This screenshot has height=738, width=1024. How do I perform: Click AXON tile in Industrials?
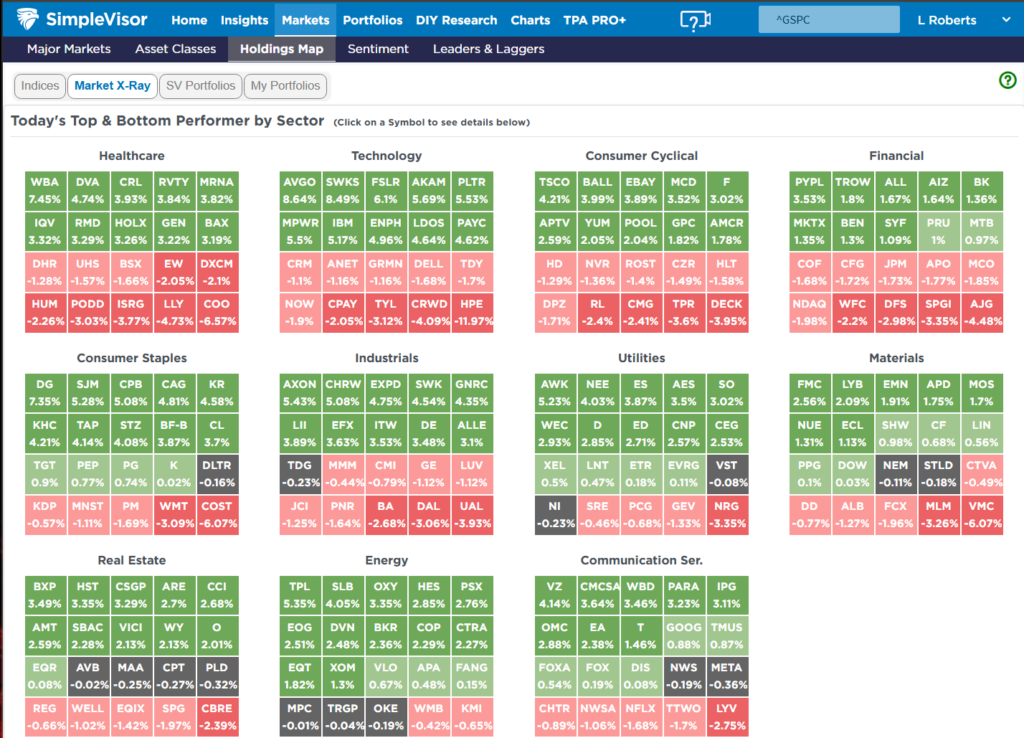300,393
